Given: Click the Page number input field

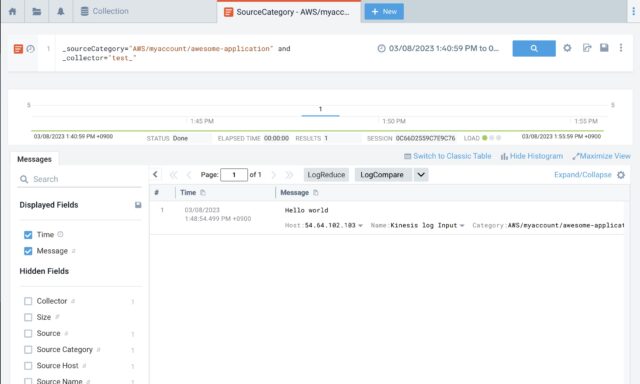Looking at the screenshot, I should pyautogui.click(x=234, y=175).
